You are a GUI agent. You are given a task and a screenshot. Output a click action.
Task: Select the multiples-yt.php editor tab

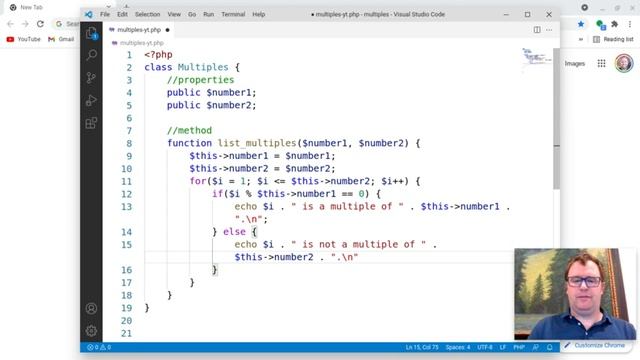139,30
